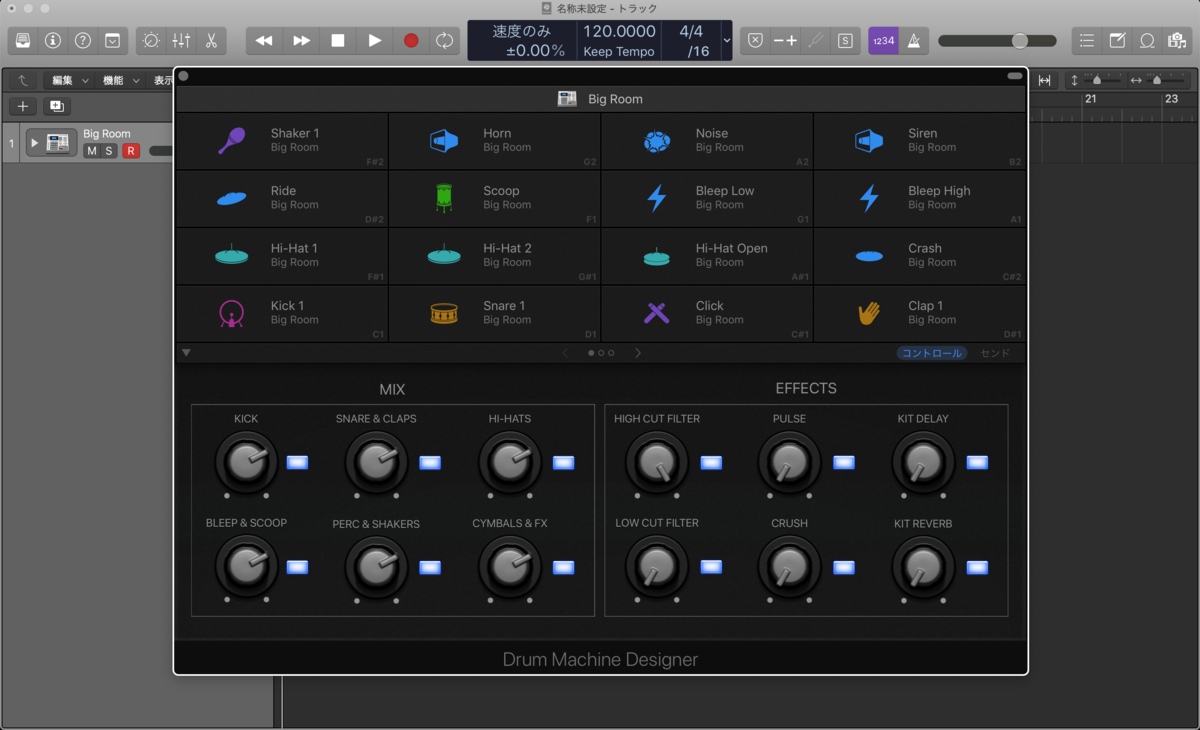Toggle the KIT REVERB enable button

(977, 567)
